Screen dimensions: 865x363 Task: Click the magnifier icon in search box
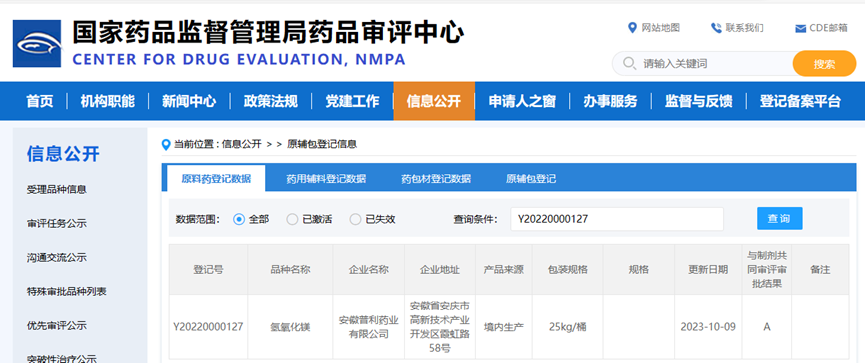click(629, 63)
